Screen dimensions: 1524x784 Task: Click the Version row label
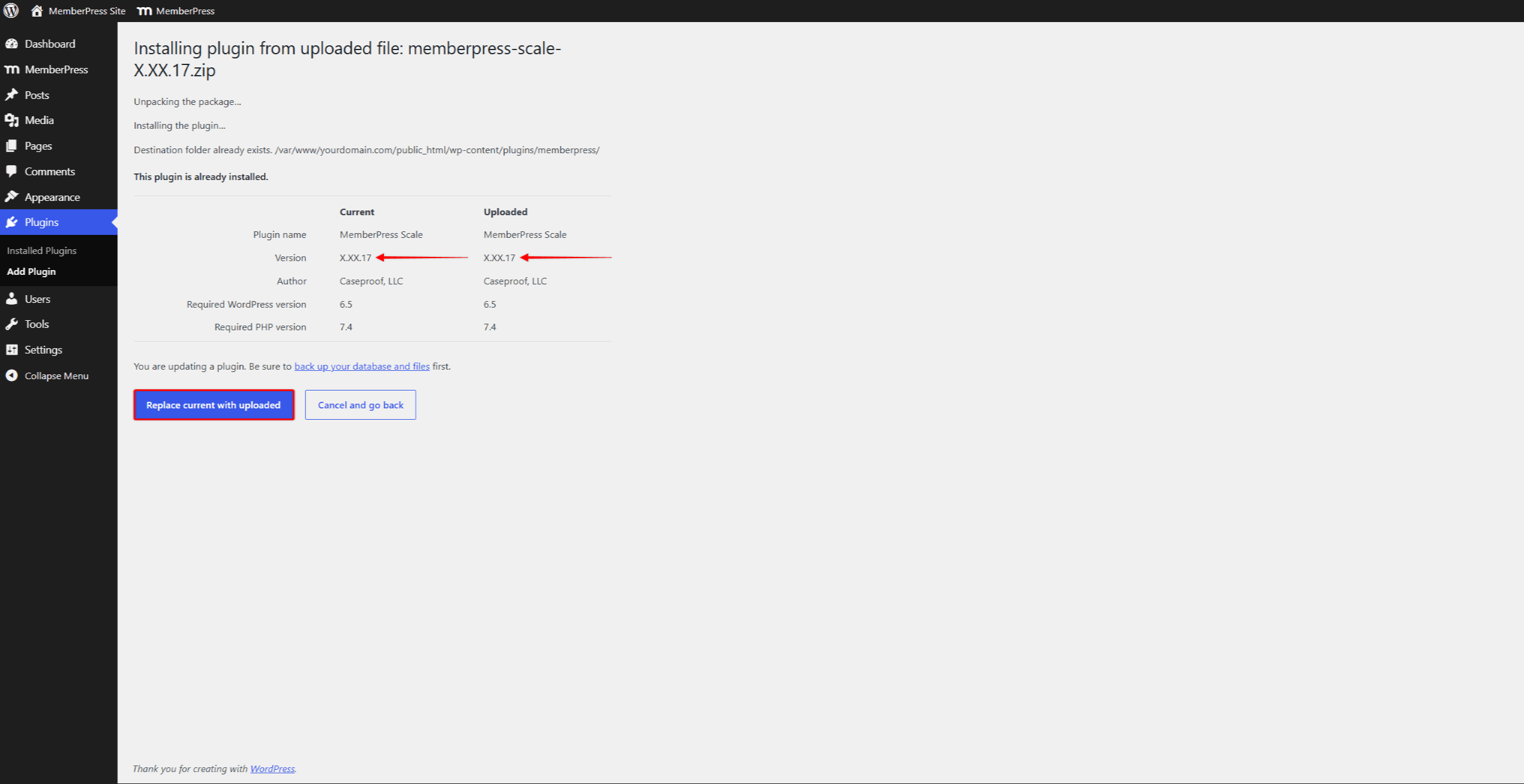click(290, 258)
